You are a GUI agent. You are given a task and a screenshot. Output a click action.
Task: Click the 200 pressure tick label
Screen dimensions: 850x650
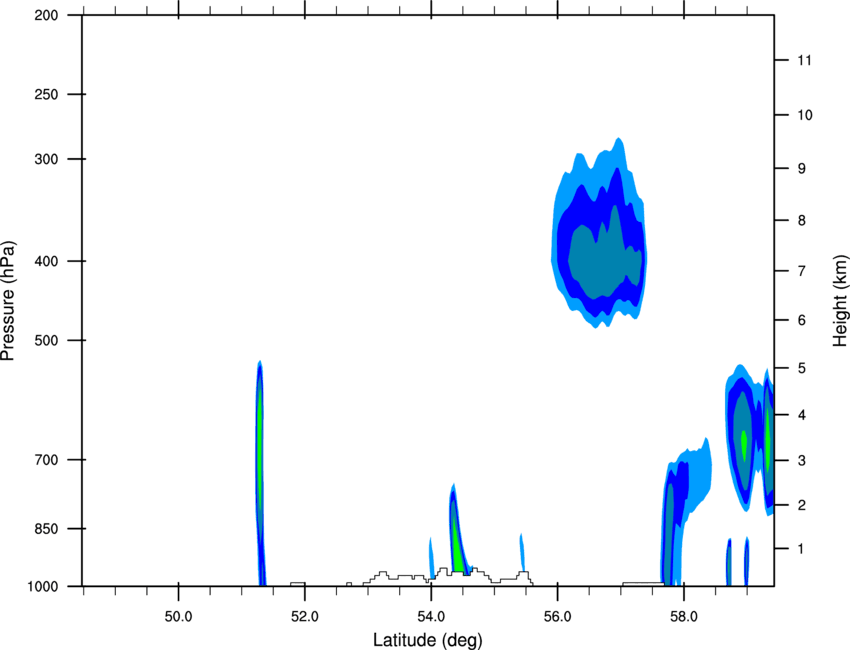[x=46, y=15]
